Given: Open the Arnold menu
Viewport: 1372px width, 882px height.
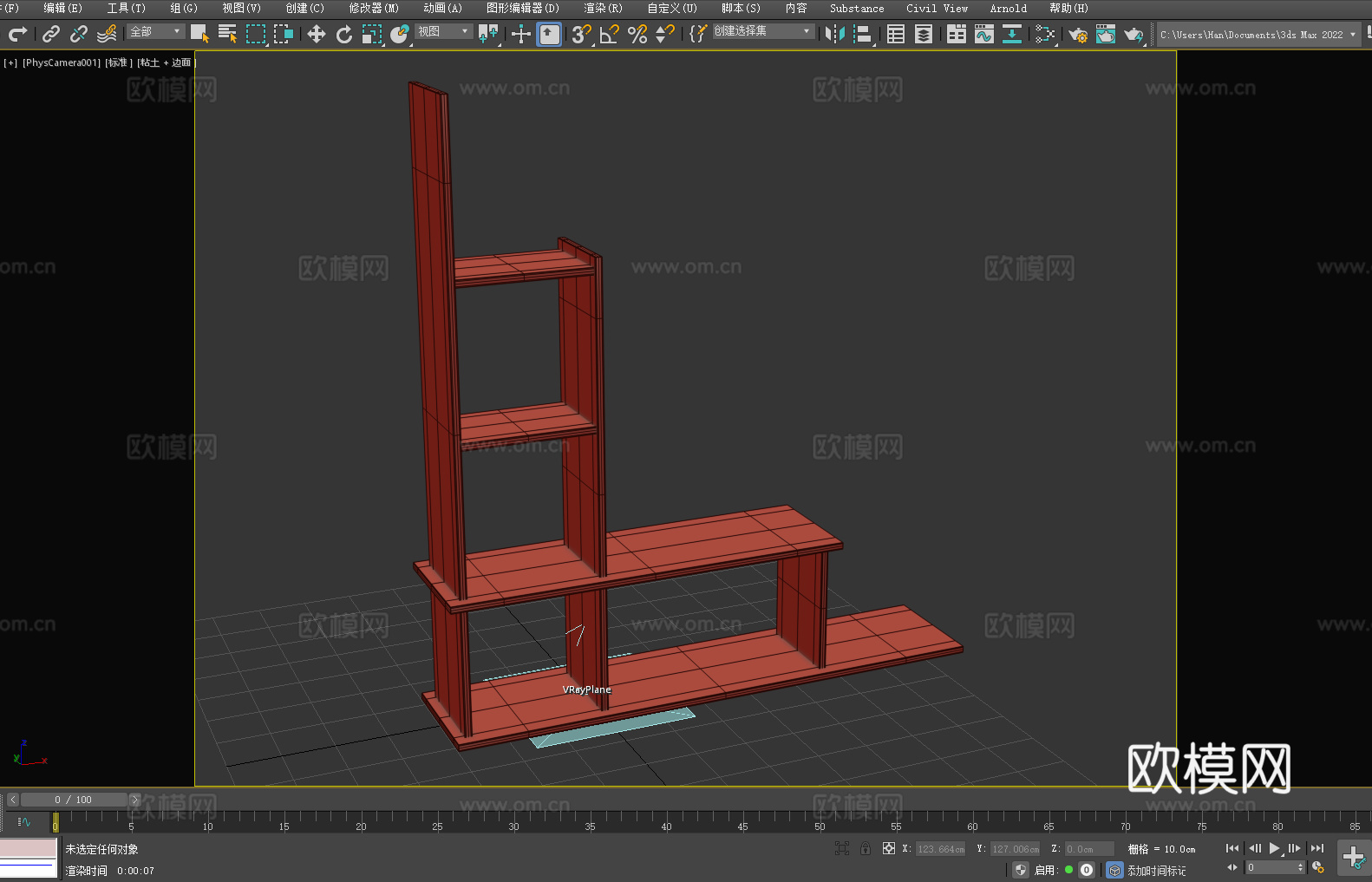Looking at the screenshot, I should (x=1008, y=8).
